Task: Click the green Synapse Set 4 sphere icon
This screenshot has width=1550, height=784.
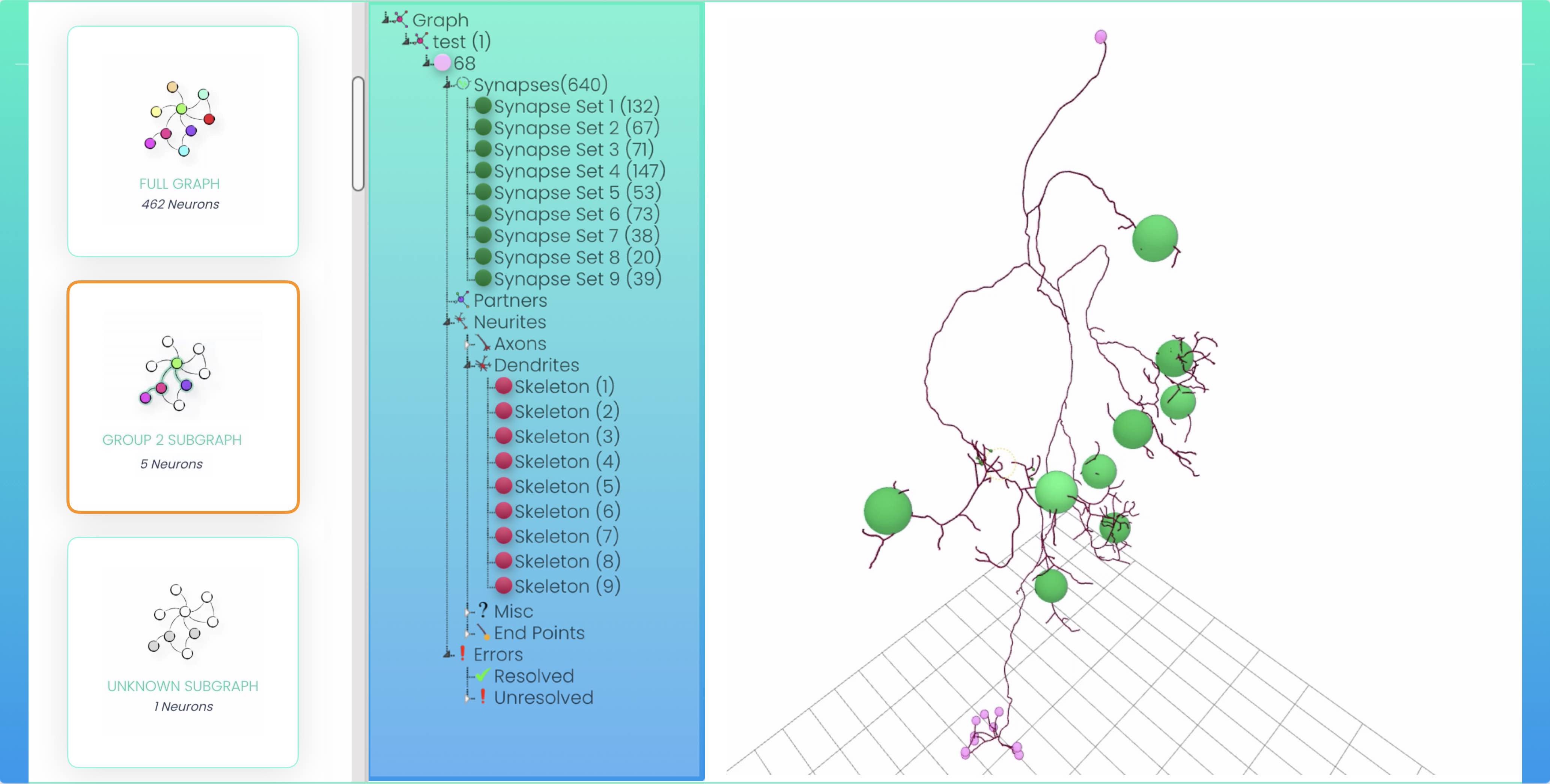Action: [483, 170]
